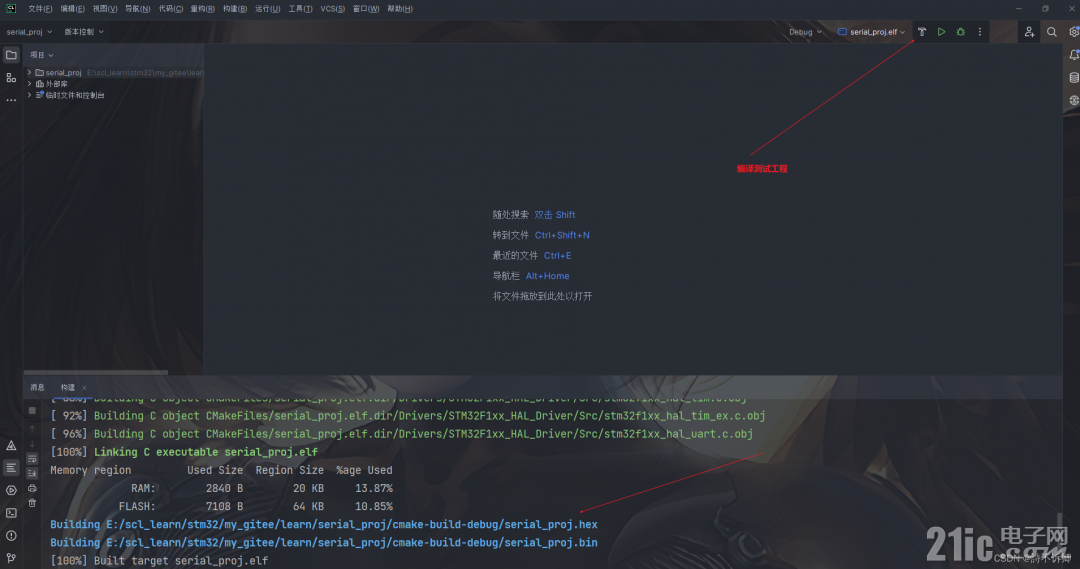Open the 代码(C) menu
Image resolution: width=1080 pixels, height=569 pixels.
click(x=171, y=9)
